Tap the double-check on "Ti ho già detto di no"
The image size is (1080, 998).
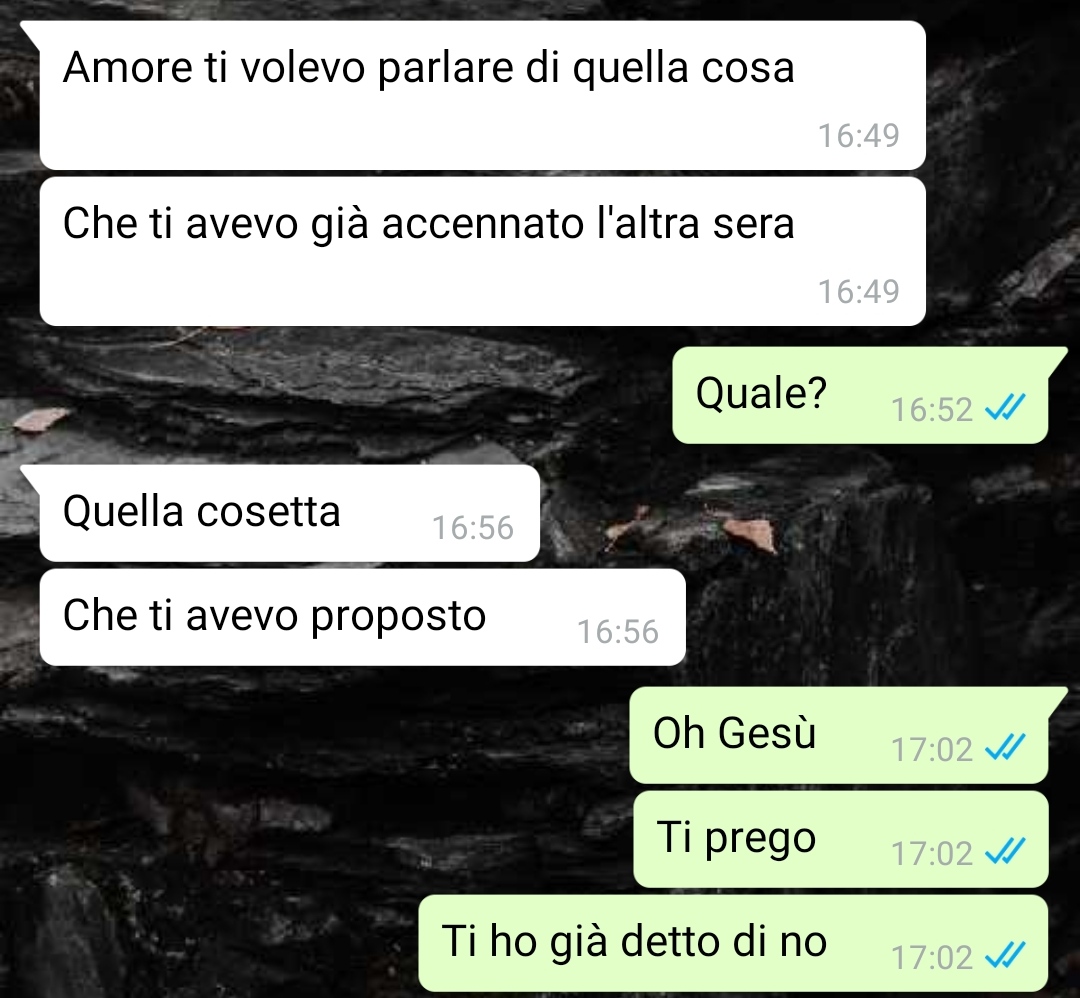coord(1006,957)
